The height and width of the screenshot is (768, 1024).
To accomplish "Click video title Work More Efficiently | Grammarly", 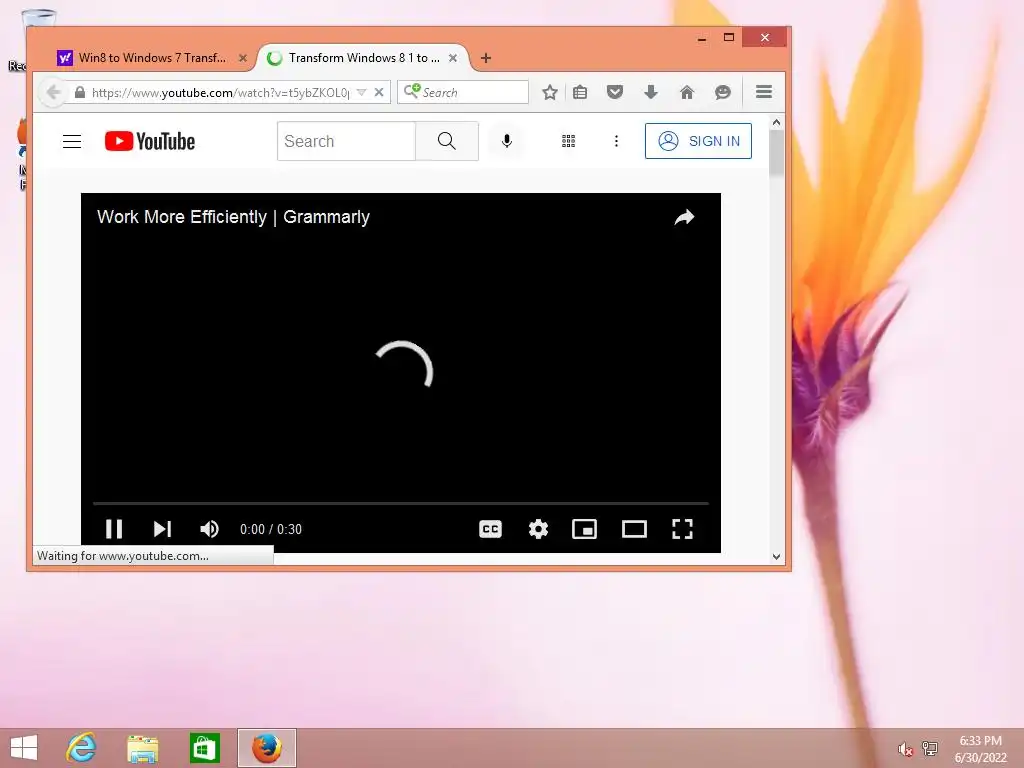I will (x=233, y=217).
